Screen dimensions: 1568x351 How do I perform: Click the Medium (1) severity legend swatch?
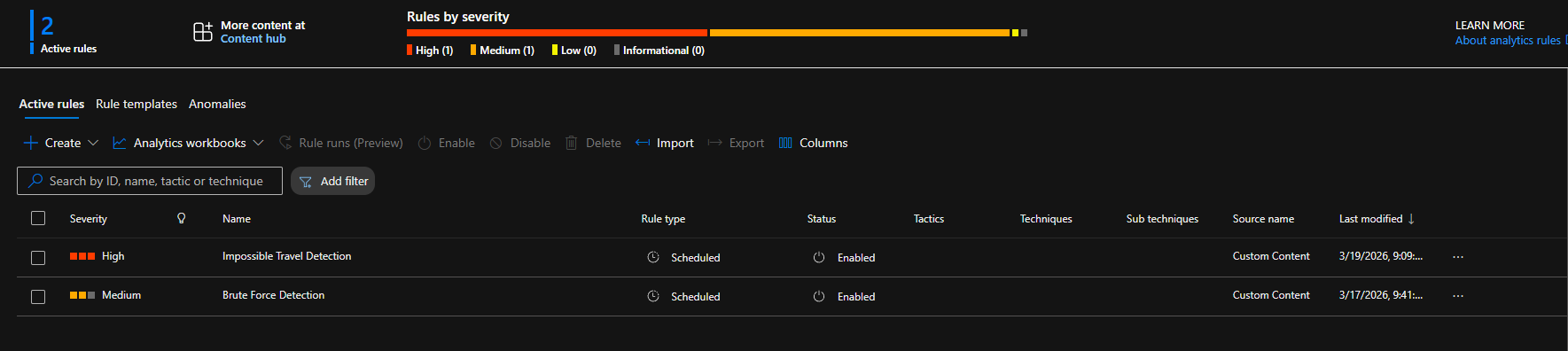(x=473, y=50)
